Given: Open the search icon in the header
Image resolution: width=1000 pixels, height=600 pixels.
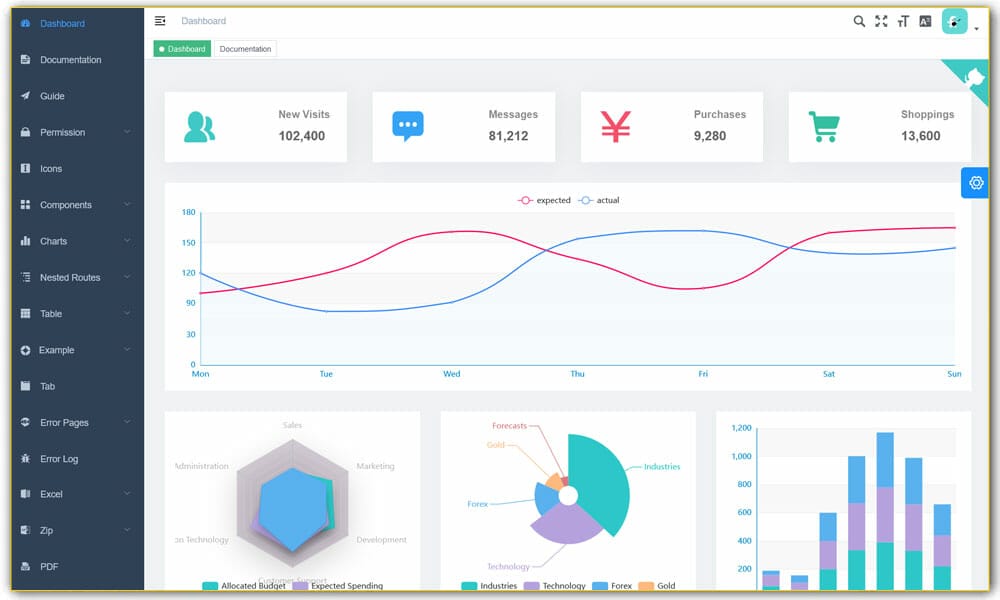Looking at the screenshot, I should 859,20.
